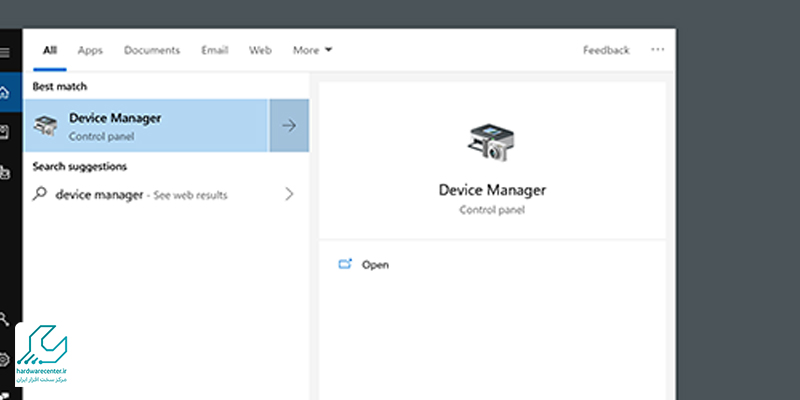This screenshot has width=800, height=400.
Task: Click the gear settings icon in sidebar
Action: click(x=5, y=359)
